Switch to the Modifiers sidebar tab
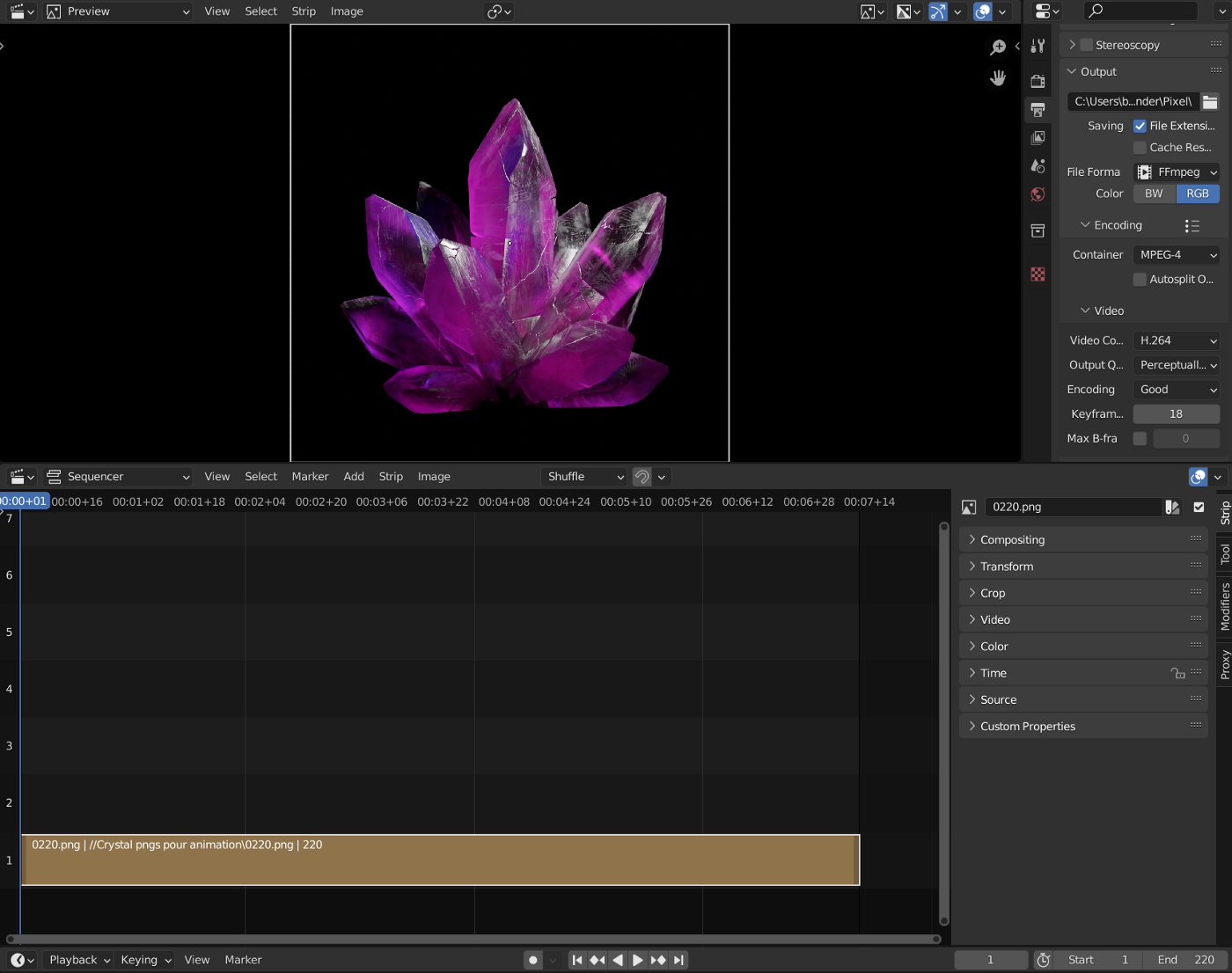 (1224, 606)
